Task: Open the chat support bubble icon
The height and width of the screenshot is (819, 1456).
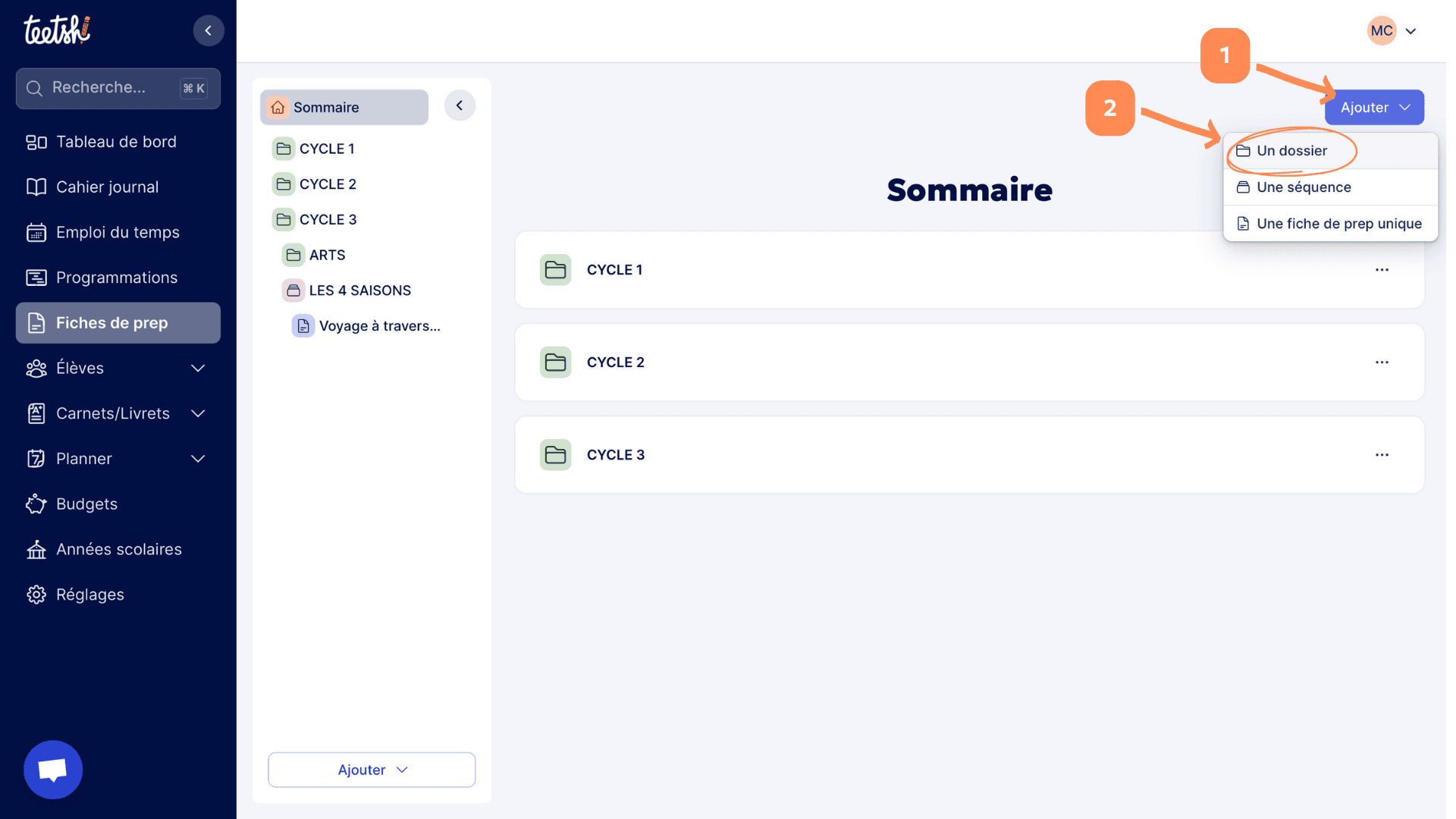Action: [x=53, y=770]
